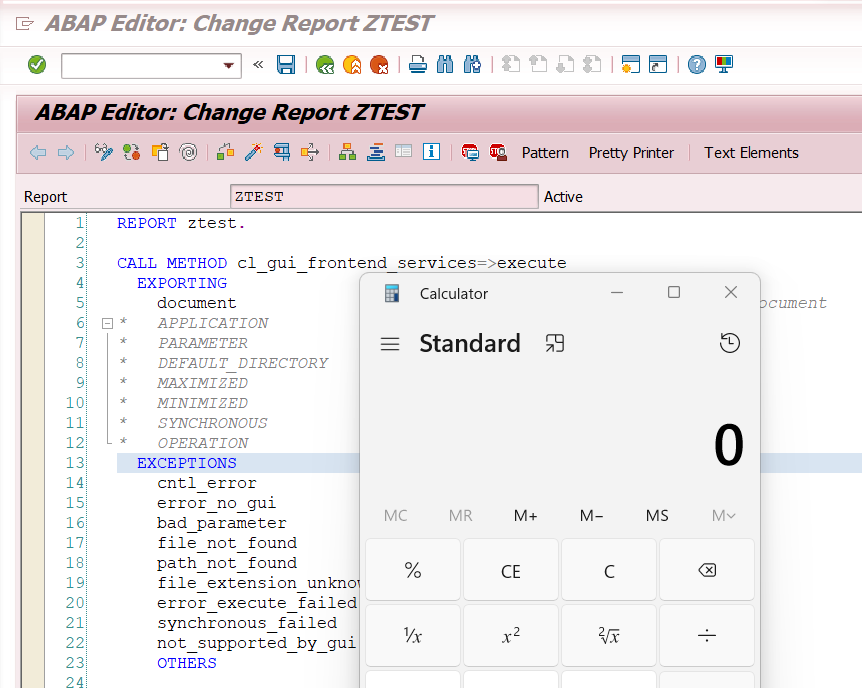Click the x squared button
Viewport: 862px width, 688px height.
click(511, 636)
